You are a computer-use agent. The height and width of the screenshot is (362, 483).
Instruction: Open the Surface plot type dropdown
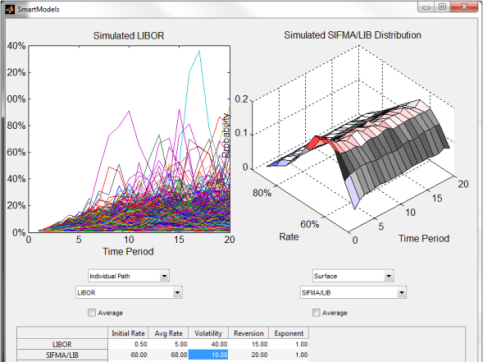[353, 276]
